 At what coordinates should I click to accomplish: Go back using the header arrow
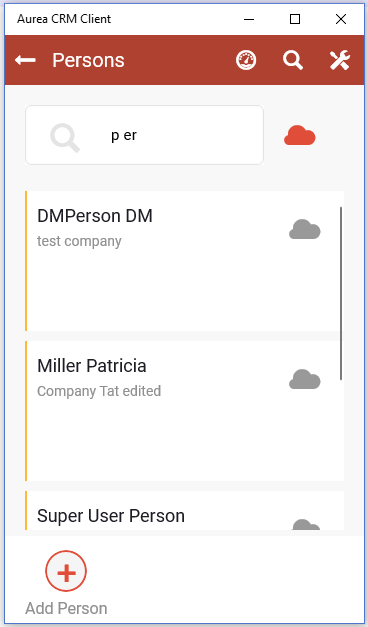[25, 60]
